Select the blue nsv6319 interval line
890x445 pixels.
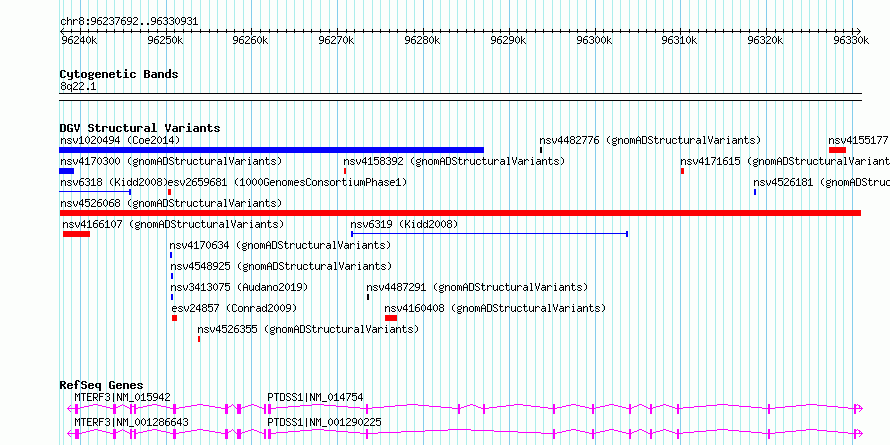pyautogui.click(x=489, y=234)
